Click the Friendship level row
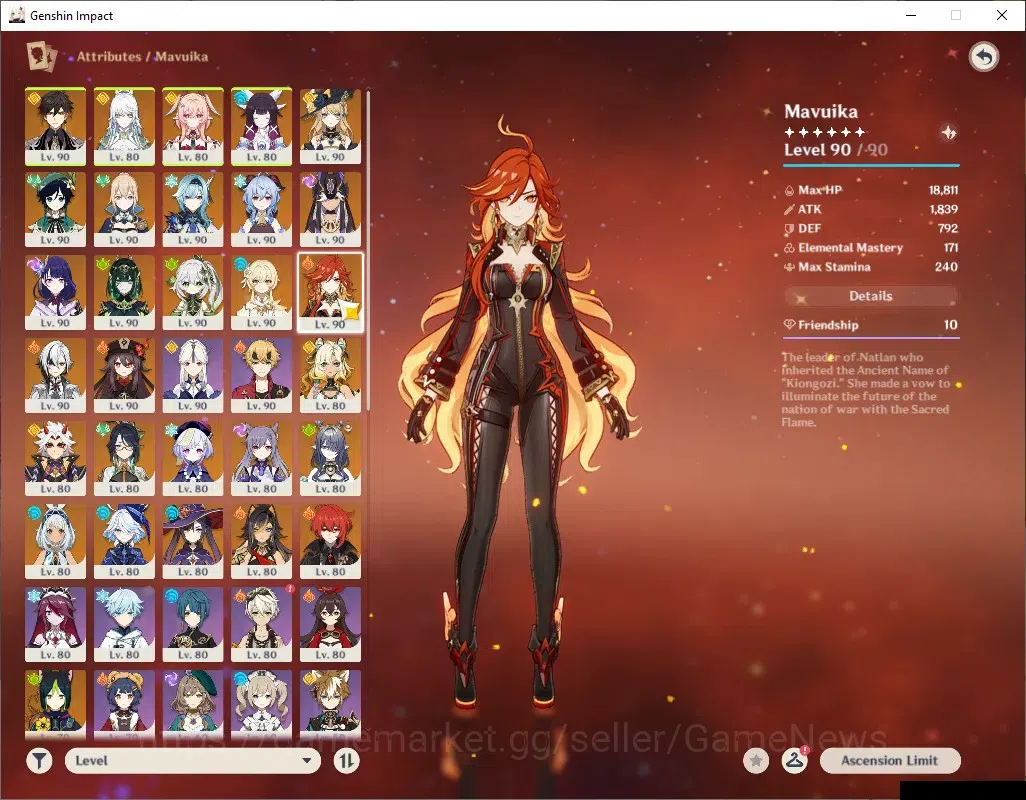The image size is (1026, 800). [871, 325]
